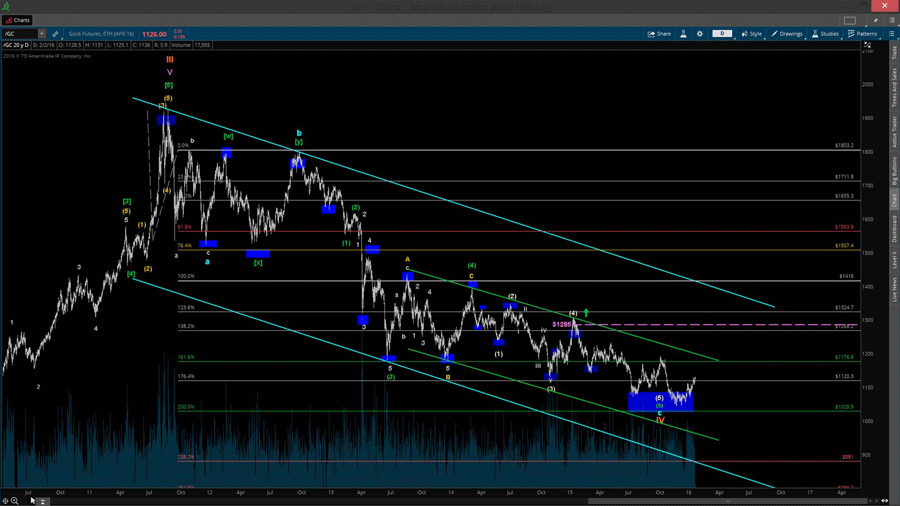Click the zoom magnifier icon at bottom left

(15, 501)
